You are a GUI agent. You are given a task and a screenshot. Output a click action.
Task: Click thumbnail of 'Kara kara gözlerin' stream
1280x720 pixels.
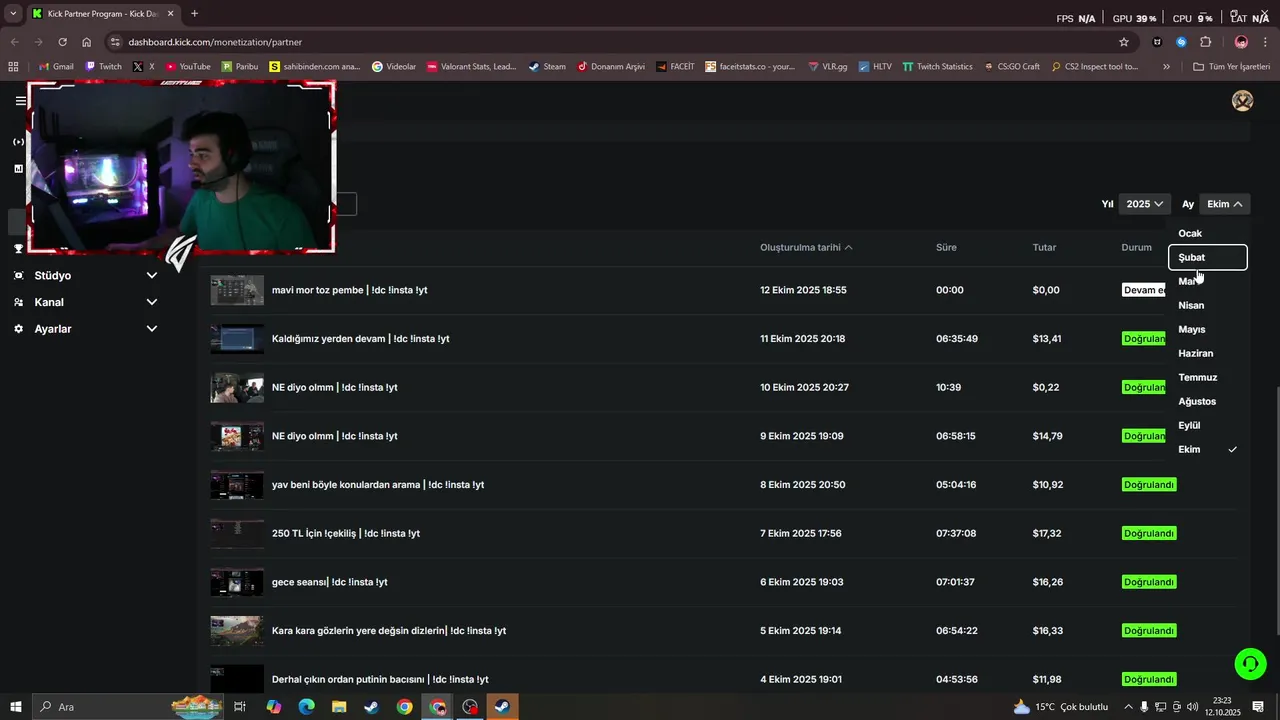(237, 631)
